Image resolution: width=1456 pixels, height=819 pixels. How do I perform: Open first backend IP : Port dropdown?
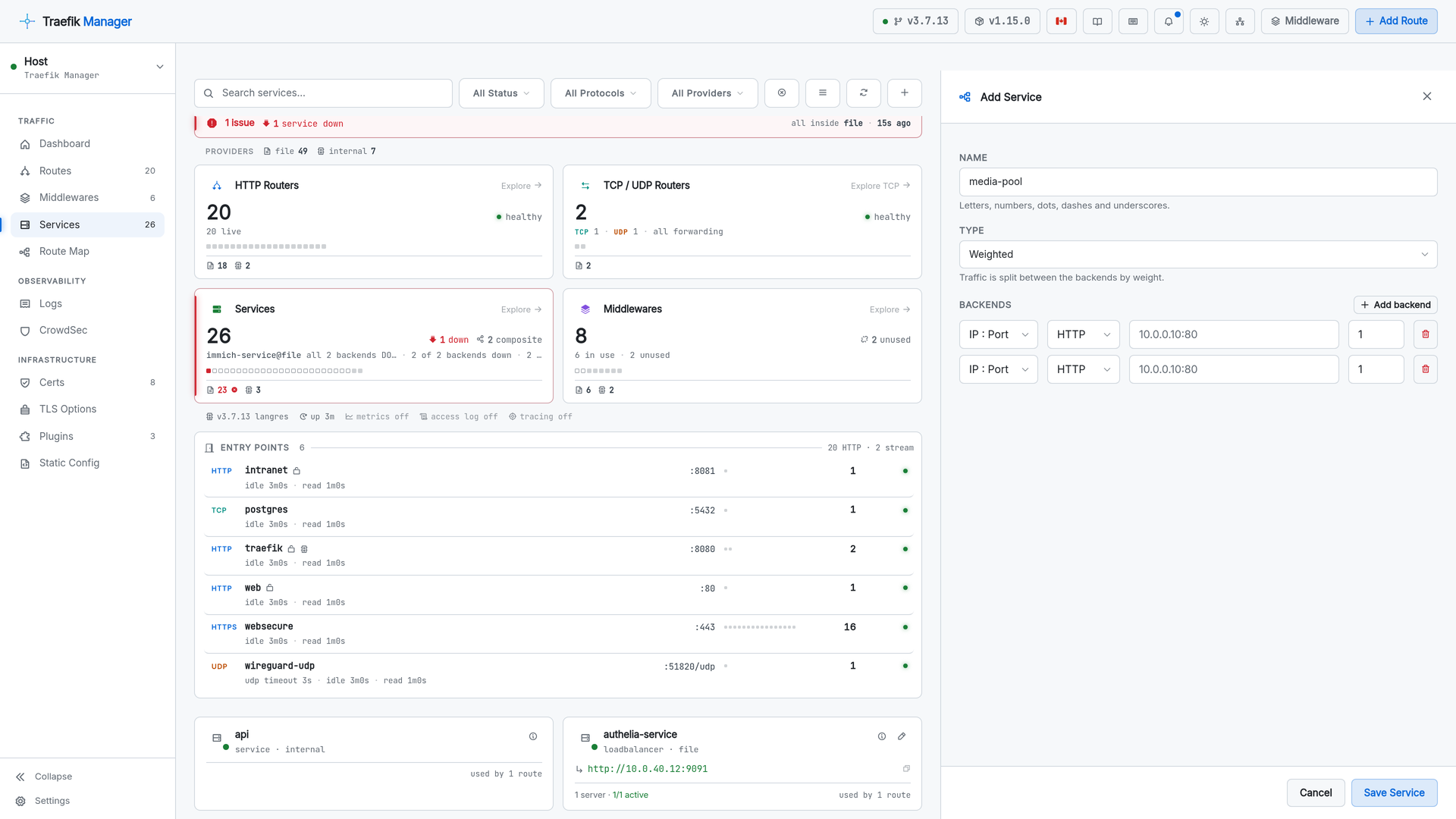click(998, 334)
